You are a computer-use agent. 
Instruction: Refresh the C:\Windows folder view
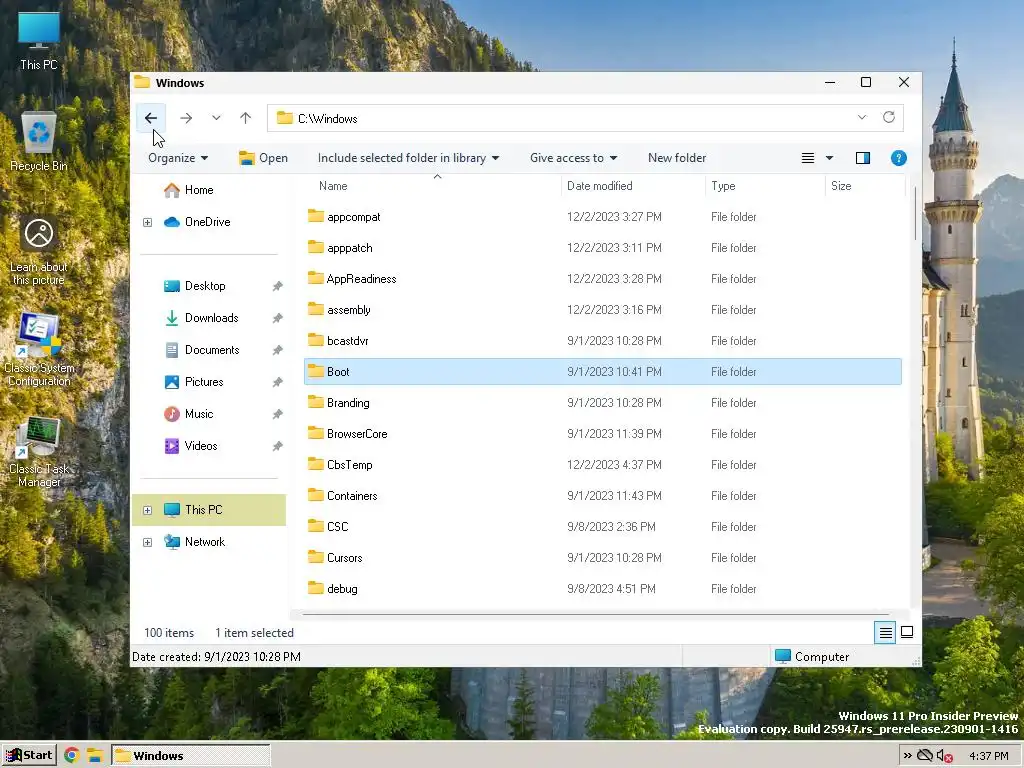889,118
